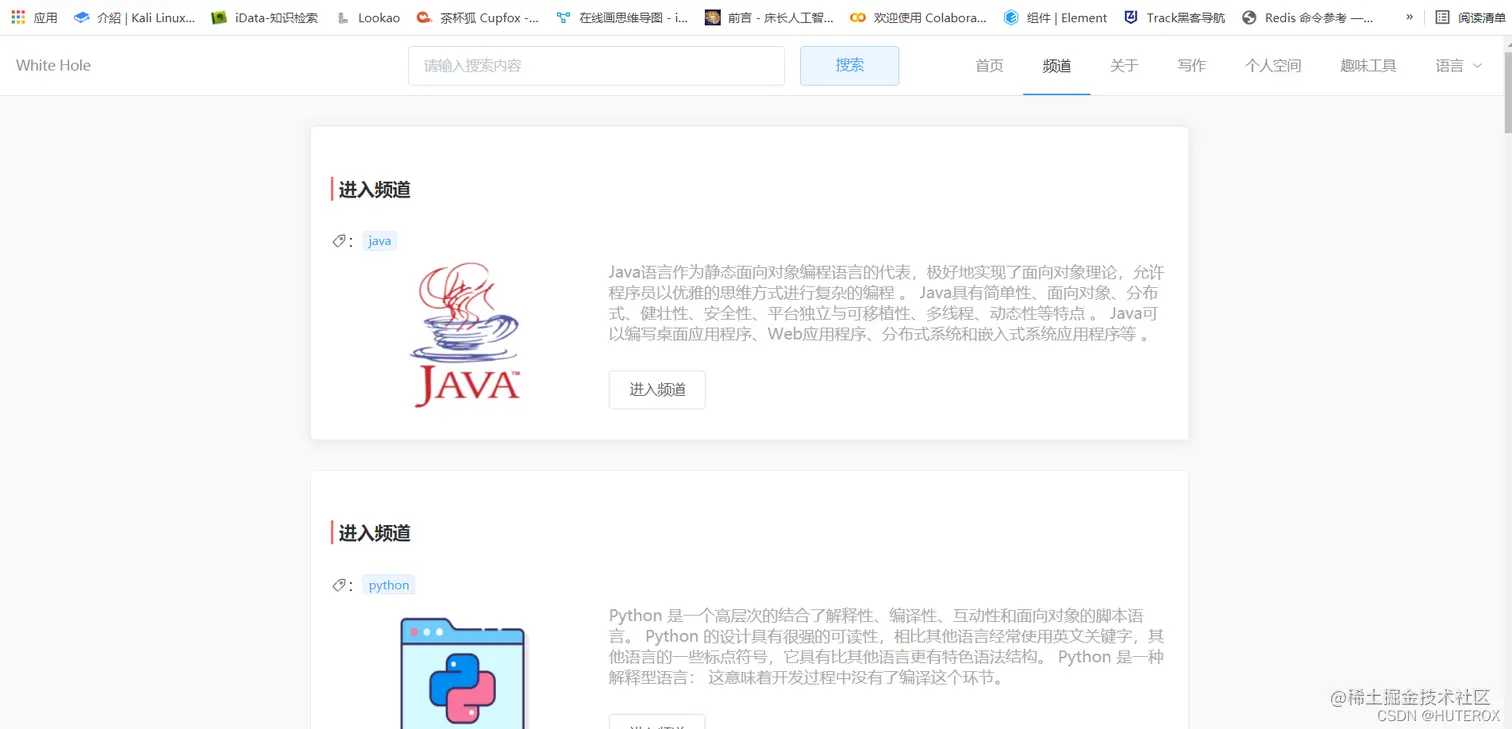The image size is (1512, 729).
Task: Click the 搜索 search button
Action: pyautogui.click(x=849, y=66)
